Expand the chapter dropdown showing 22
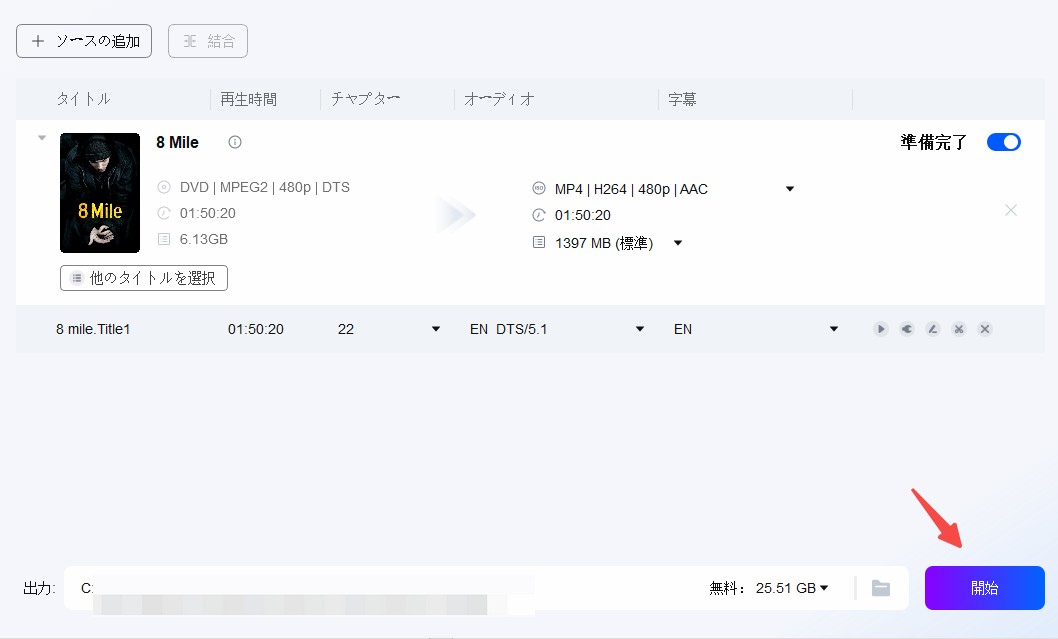The width and height of the screenshot is (1058, 639). [x=436, y=329]
